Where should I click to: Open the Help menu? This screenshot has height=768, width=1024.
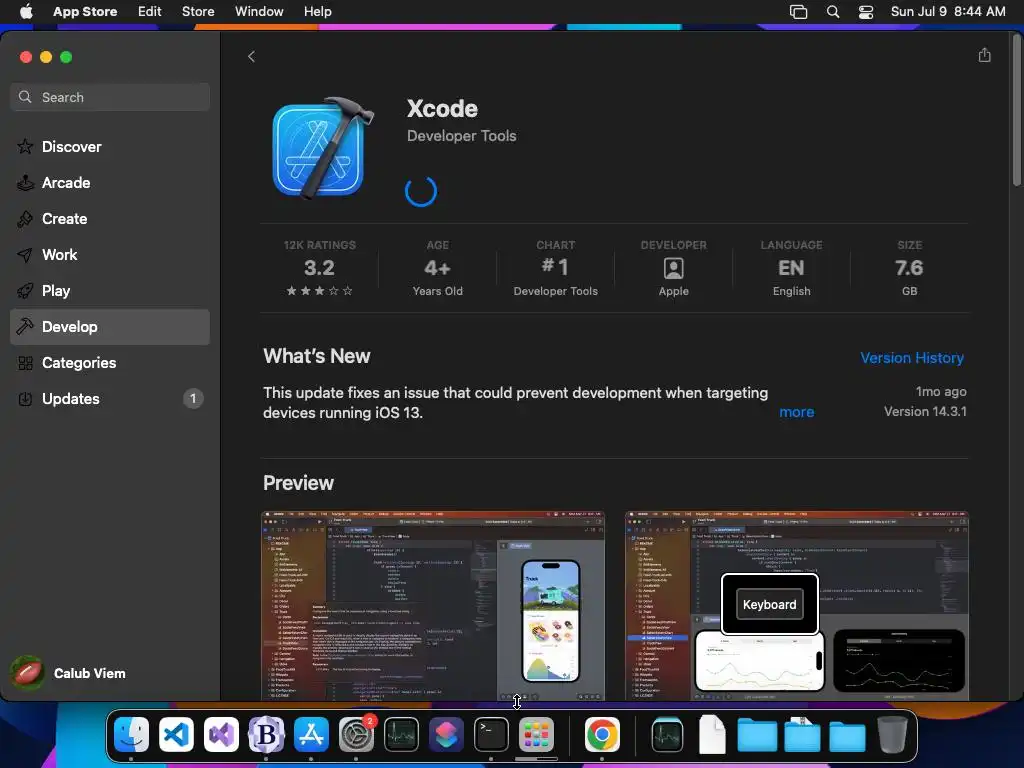(x=317, y=12)
